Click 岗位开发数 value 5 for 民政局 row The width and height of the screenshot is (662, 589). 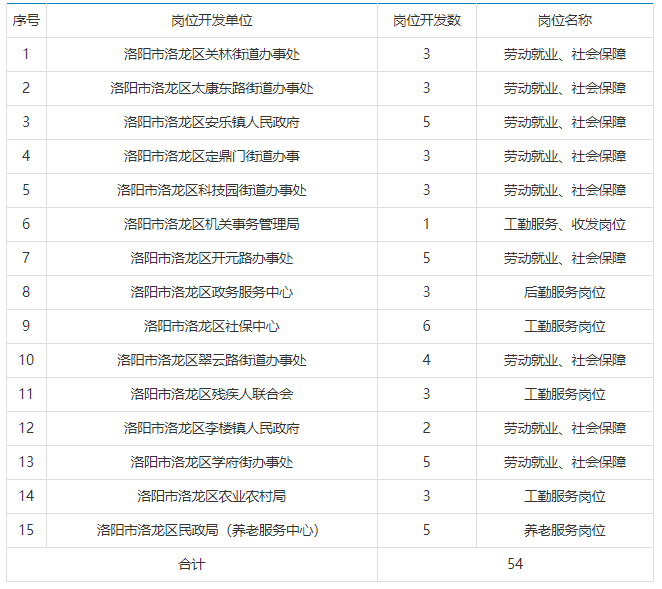(x=427, y=530)
